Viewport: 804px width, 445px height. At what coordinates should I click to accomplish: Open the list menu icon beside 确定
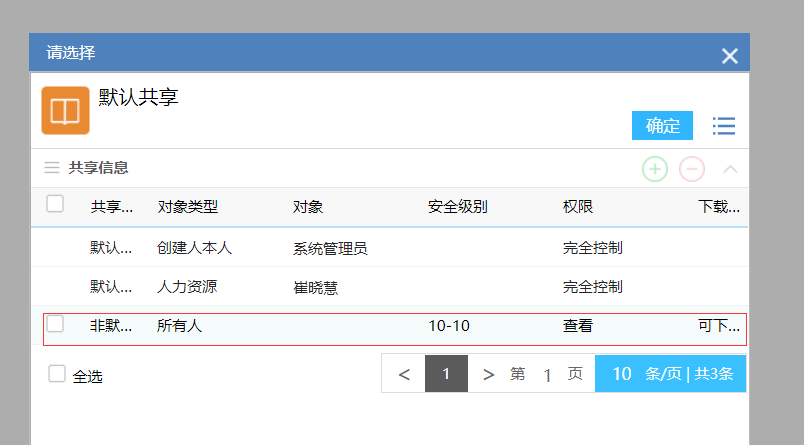[x=724, y=126]
